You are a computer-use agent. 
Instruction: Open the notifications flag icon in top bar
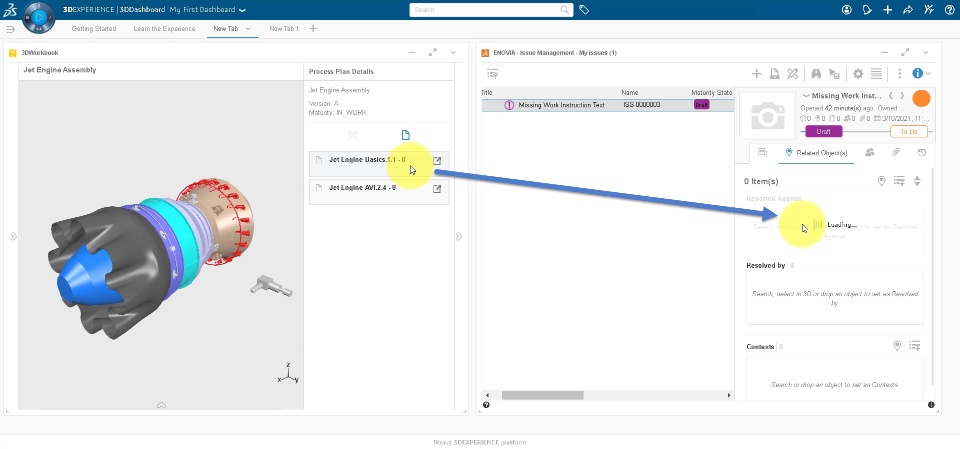point(867,10)
